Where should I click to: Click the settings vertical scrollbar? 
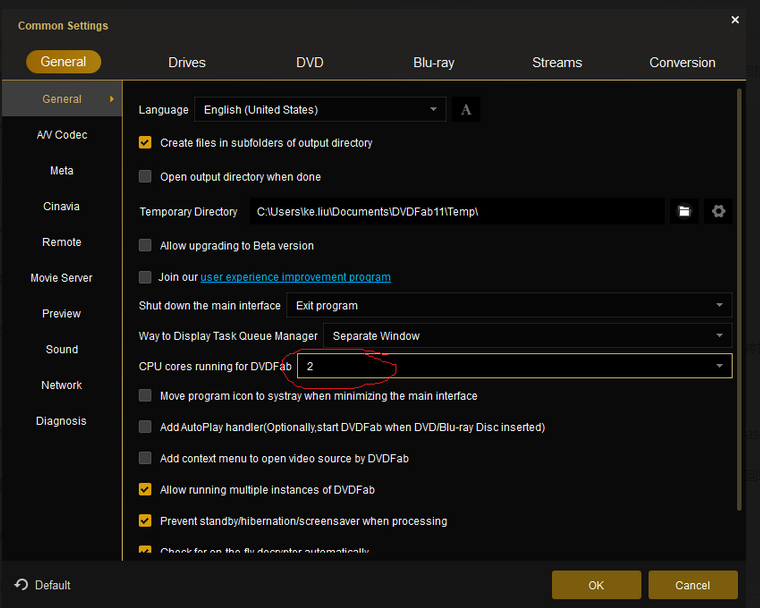point(739,299)
